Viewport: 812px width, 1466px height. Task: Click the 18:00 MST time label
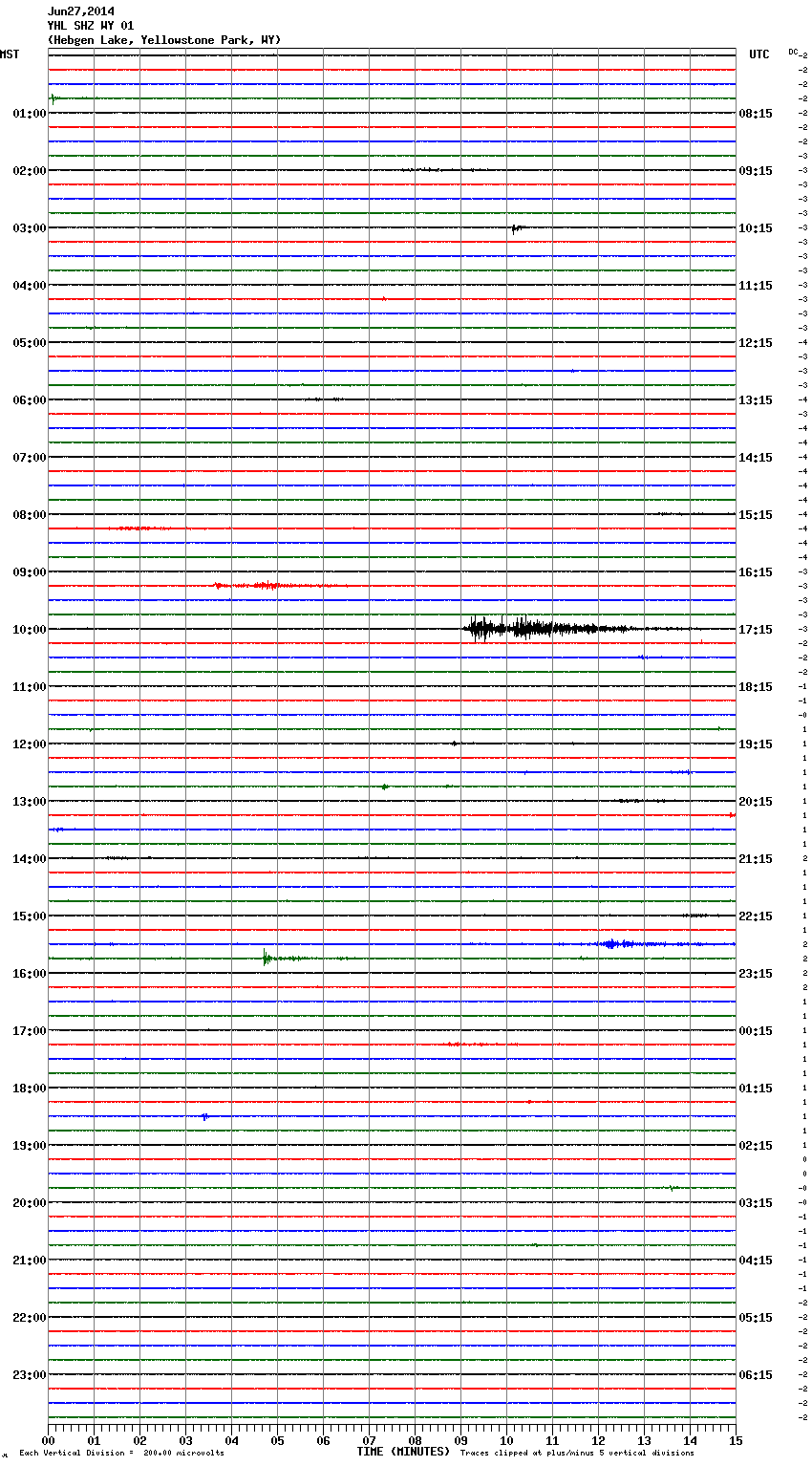30,1089
